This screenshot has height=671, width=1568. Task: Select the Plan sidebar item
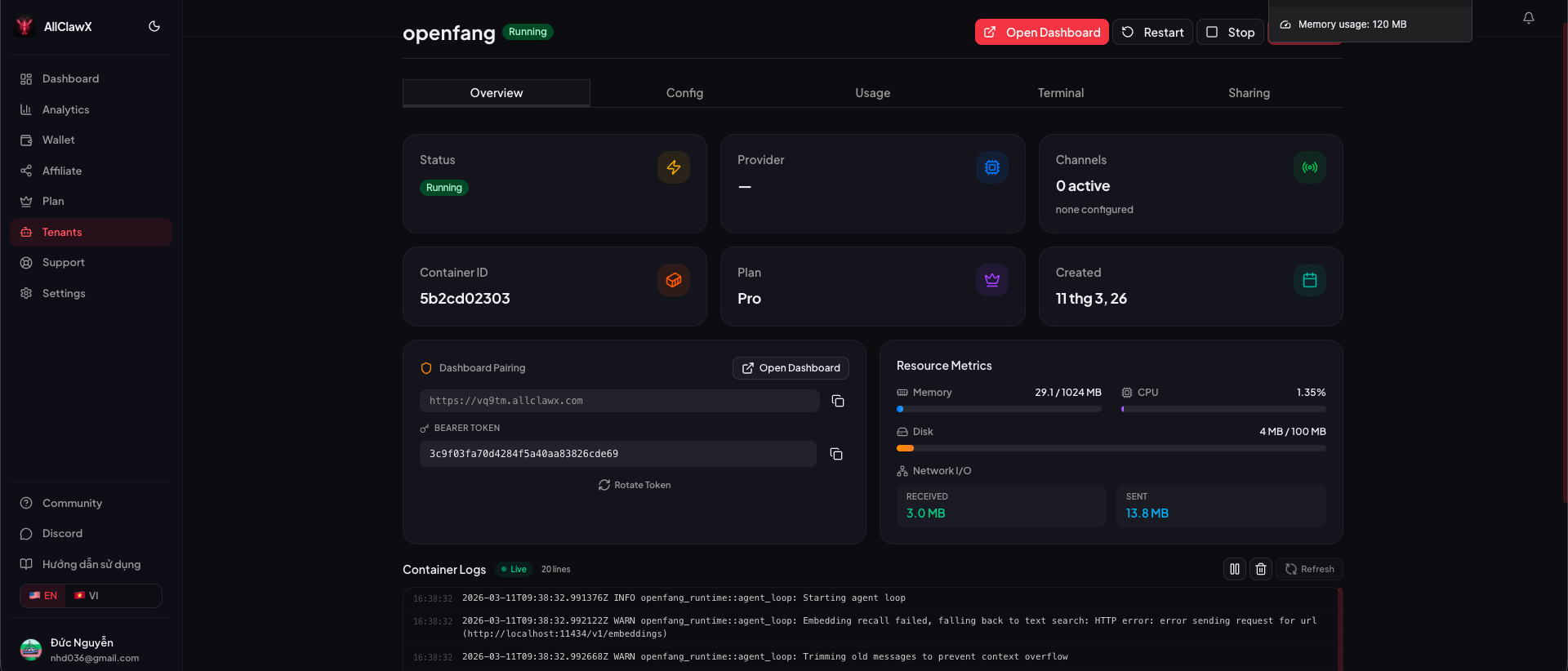pos(91,201)
